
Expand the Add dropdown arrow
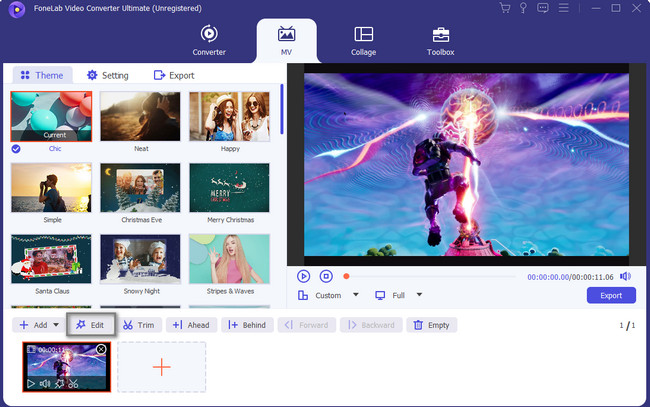(56, 325)
